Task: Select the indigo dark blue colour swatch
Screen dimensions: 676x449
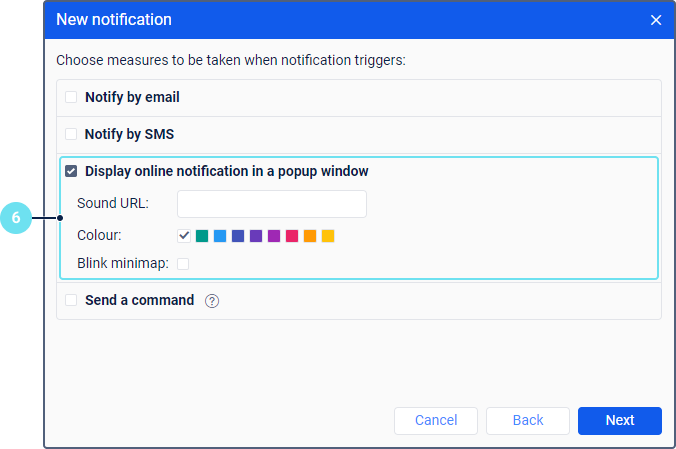Action: [238, 236]
